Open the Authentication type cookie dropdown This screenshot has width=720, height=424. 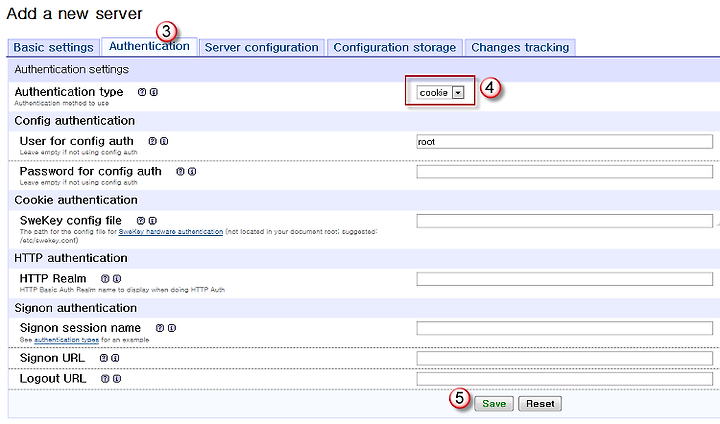point(440,92)
